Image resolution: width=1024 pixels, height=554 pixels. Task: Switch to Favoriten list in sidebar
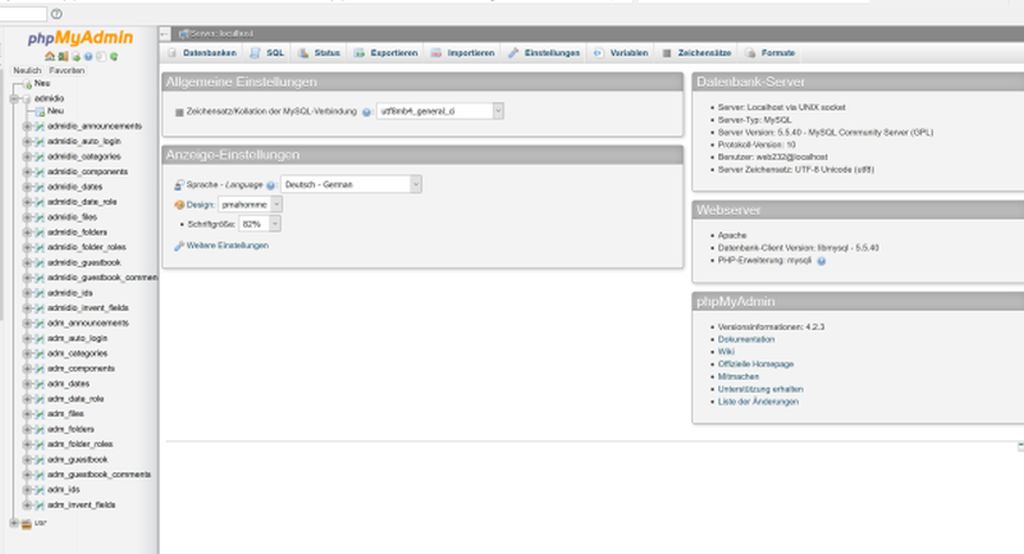coord(67,71)
